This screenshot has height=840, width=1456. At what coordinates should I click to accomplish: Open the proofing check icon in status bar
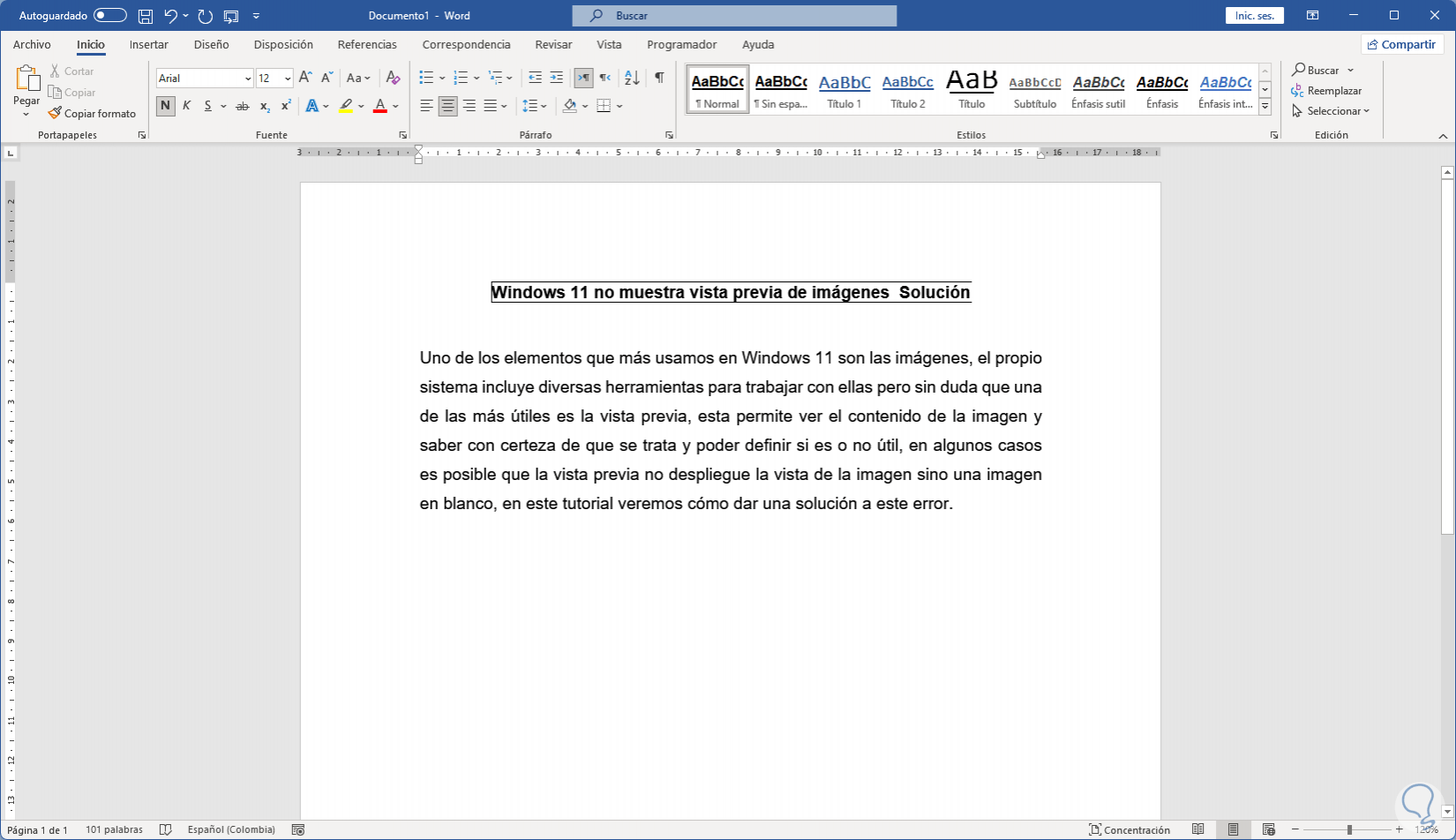(x=165, y=829)
